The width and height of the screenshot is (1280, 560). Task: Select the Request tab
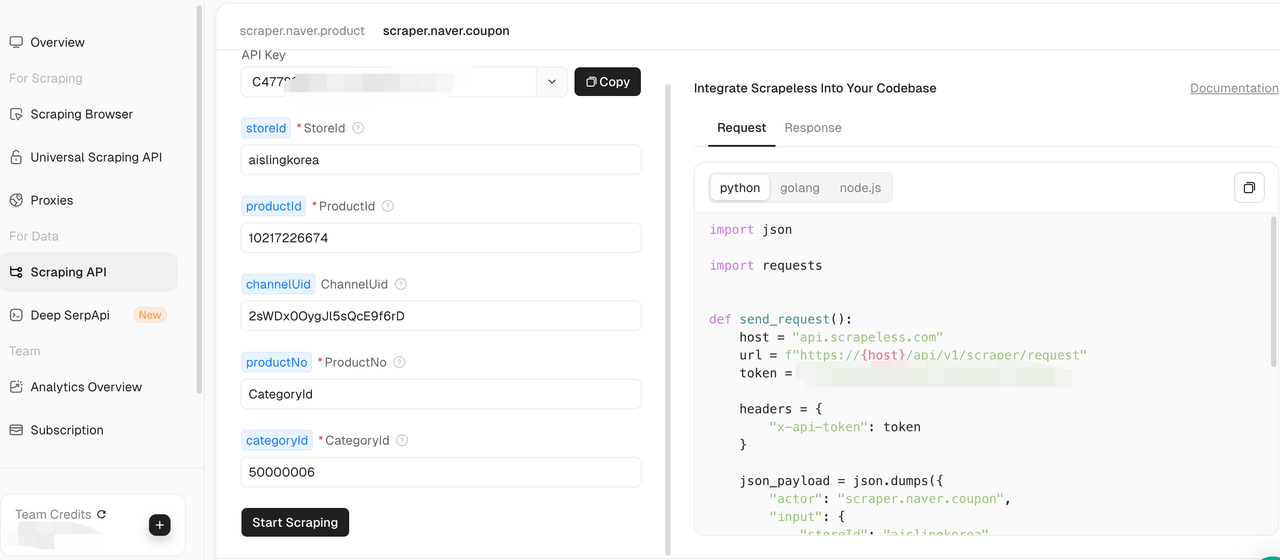coord(741,128)
